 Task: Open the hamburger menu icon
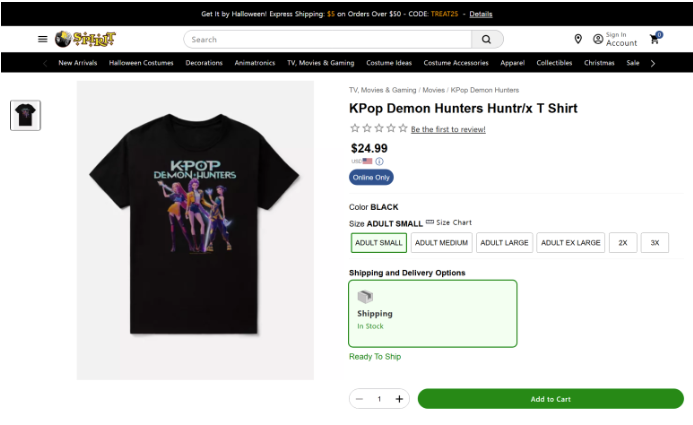tap(42, 39)
